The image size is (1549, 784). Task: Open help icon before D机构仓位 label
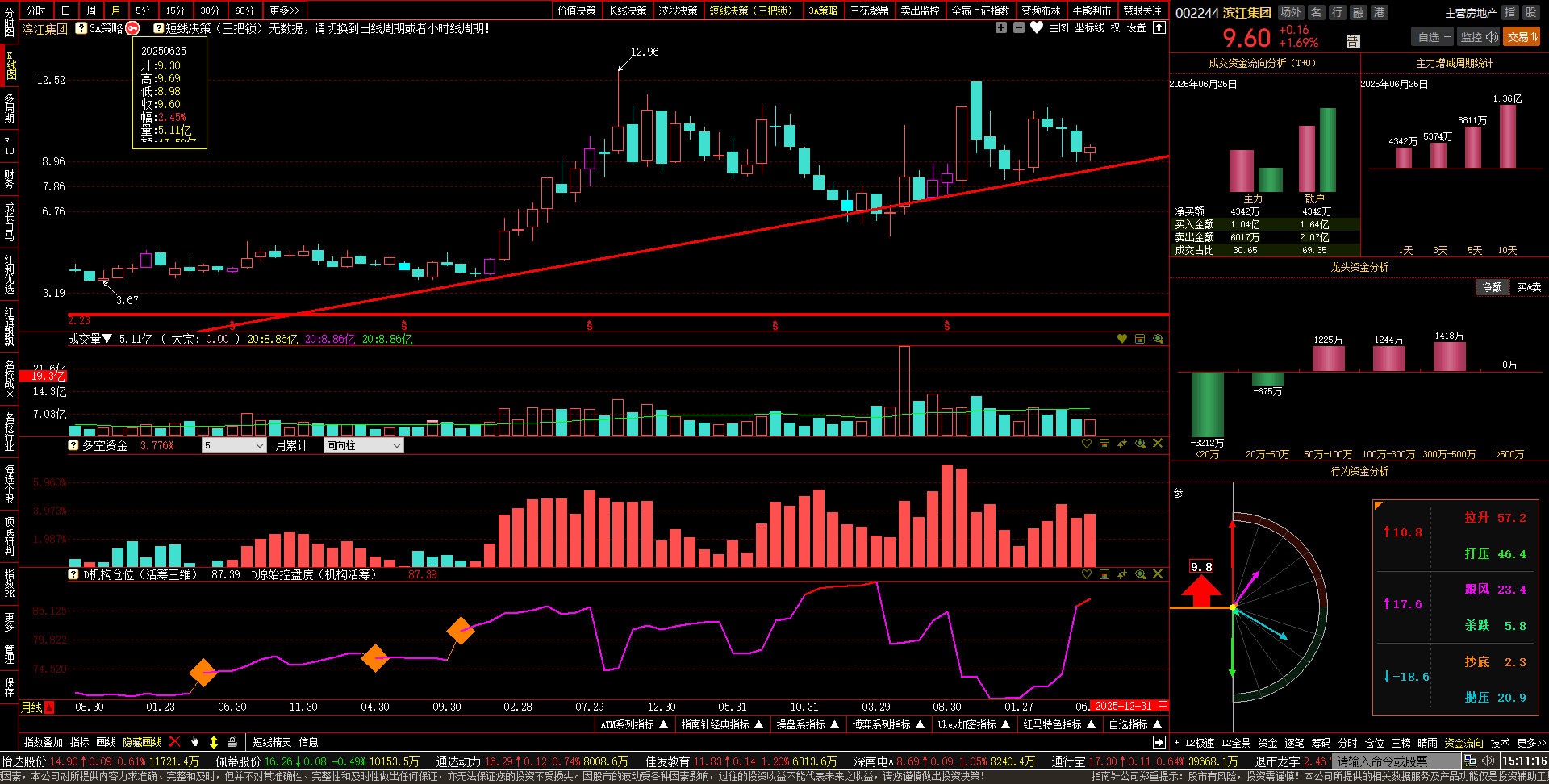point(73,574)
